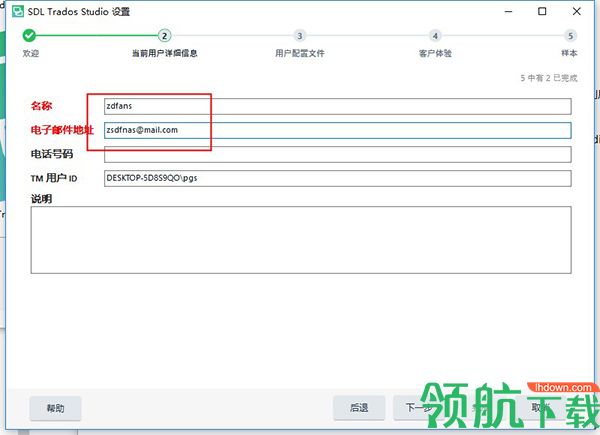Focus the email address field

(338, 130)
